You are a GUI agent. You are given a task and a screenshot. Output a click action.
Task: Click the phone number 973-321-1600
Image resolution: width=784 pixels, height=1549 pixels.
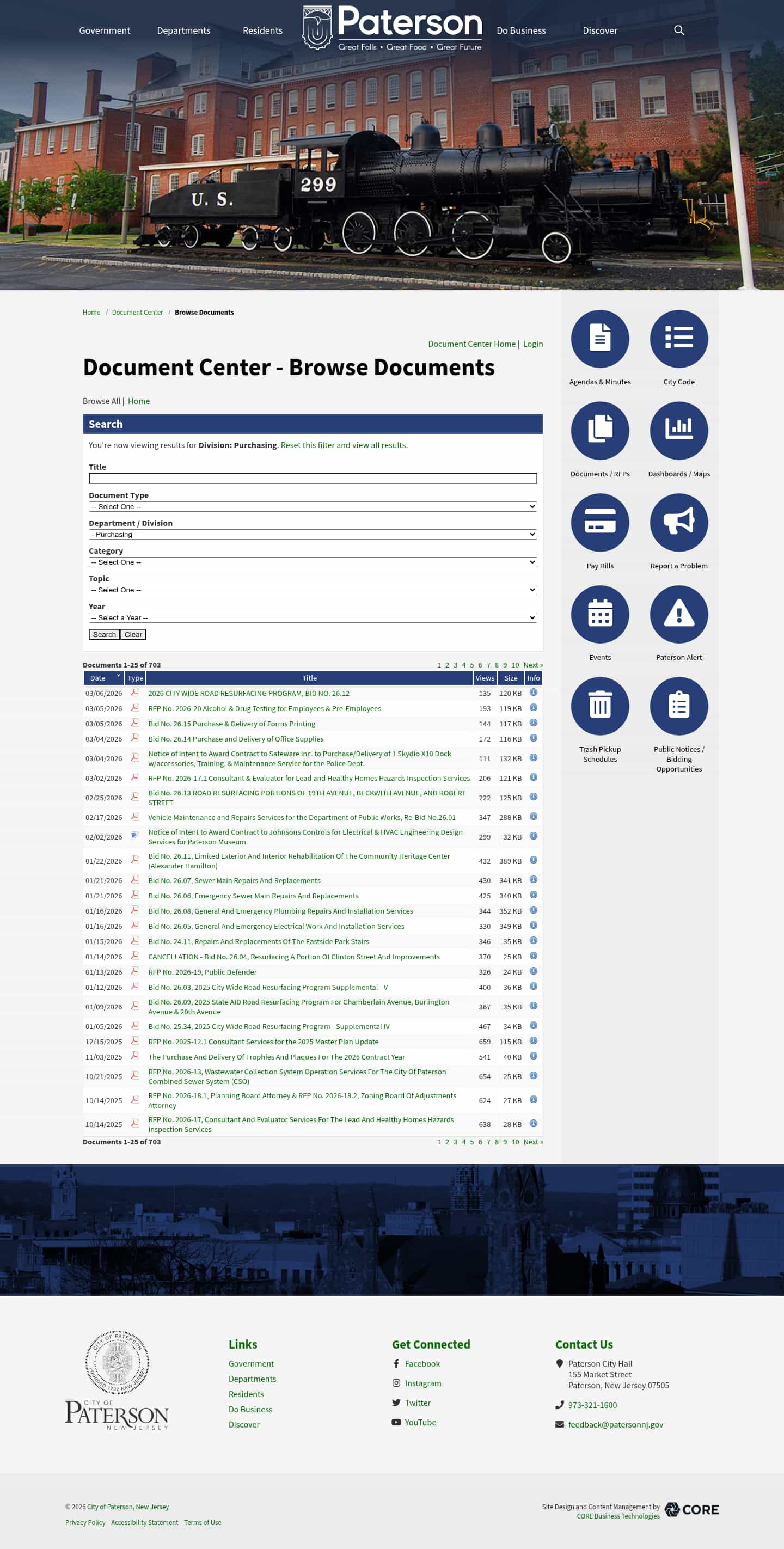(x=592, y=1405)
